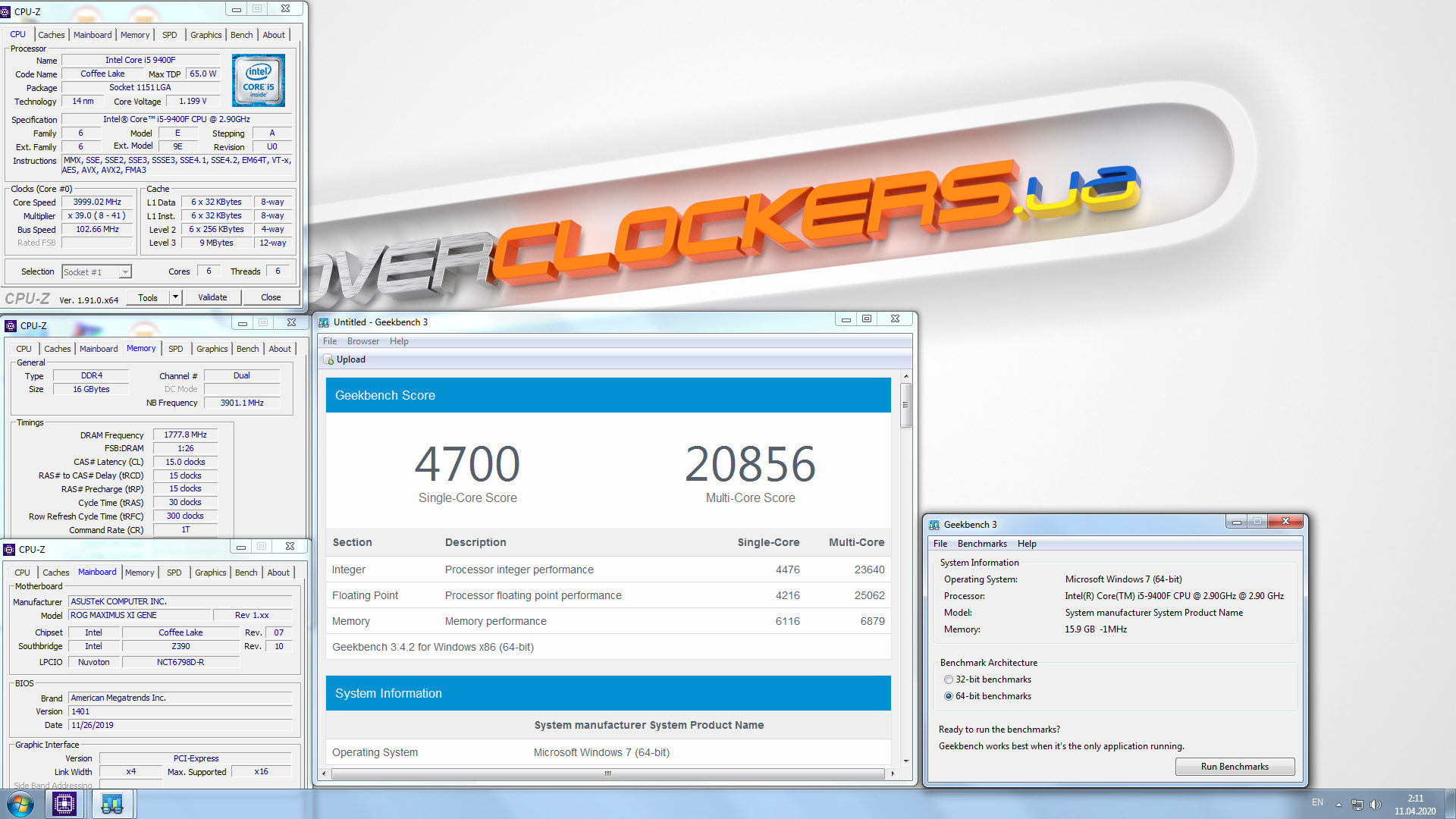This screenshot has width=1456, height=819.
Task: Switch to Graphics tab in Mainboard window
Action: (210, 573)
